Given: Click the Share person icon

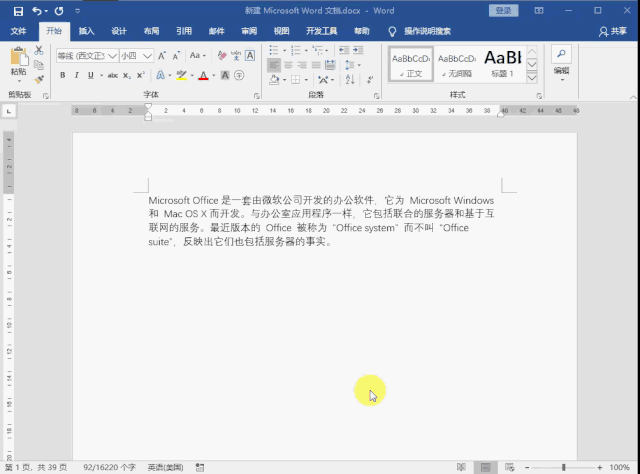Looking at the screenshot, I should pos(603,31).
